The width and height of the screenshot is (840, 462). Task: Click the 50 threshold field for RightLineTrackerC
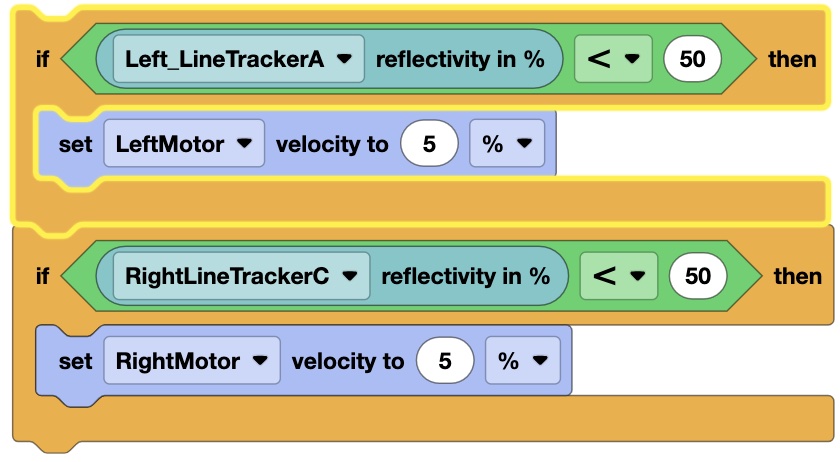(x=698, y=276)
